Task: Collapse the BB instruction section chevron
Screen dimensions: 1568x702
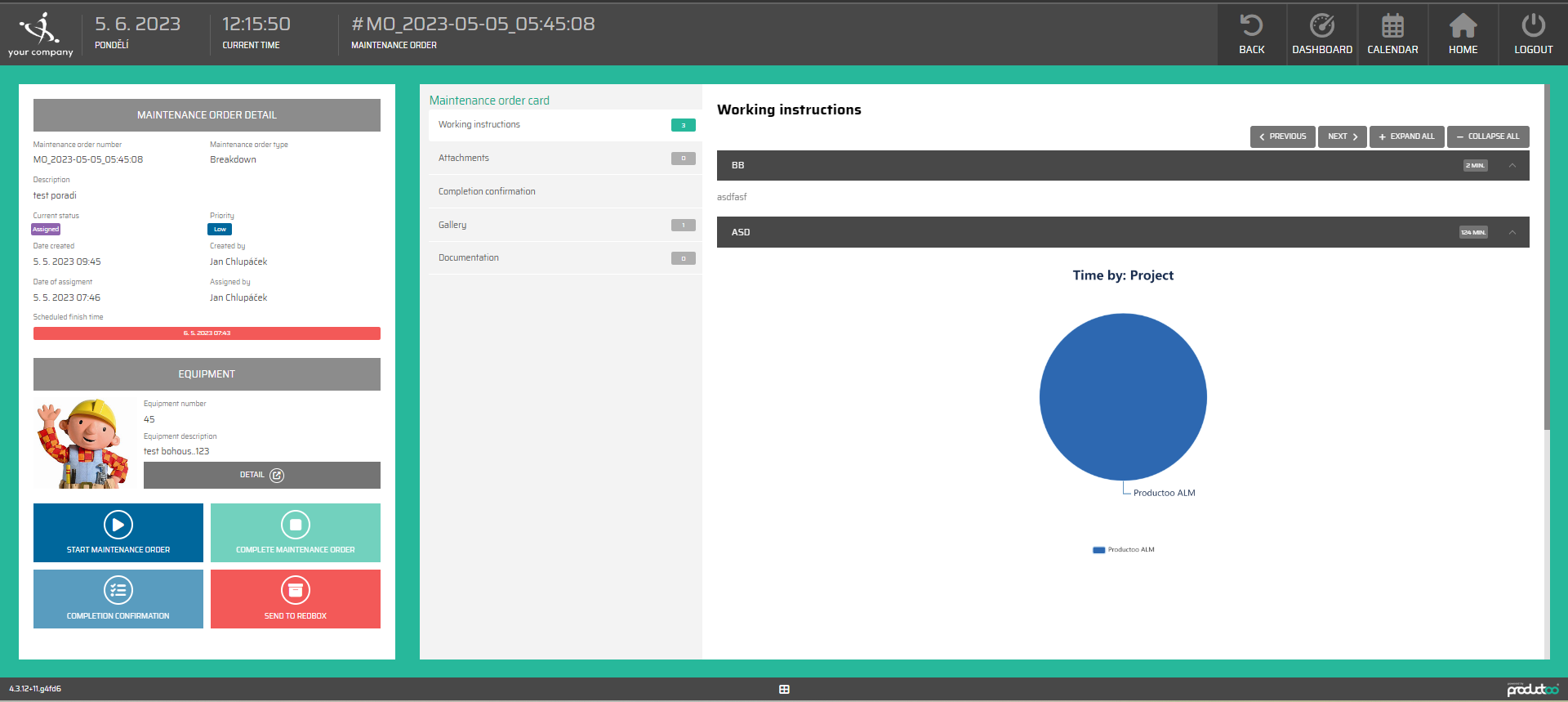Action: (1512, 166)
